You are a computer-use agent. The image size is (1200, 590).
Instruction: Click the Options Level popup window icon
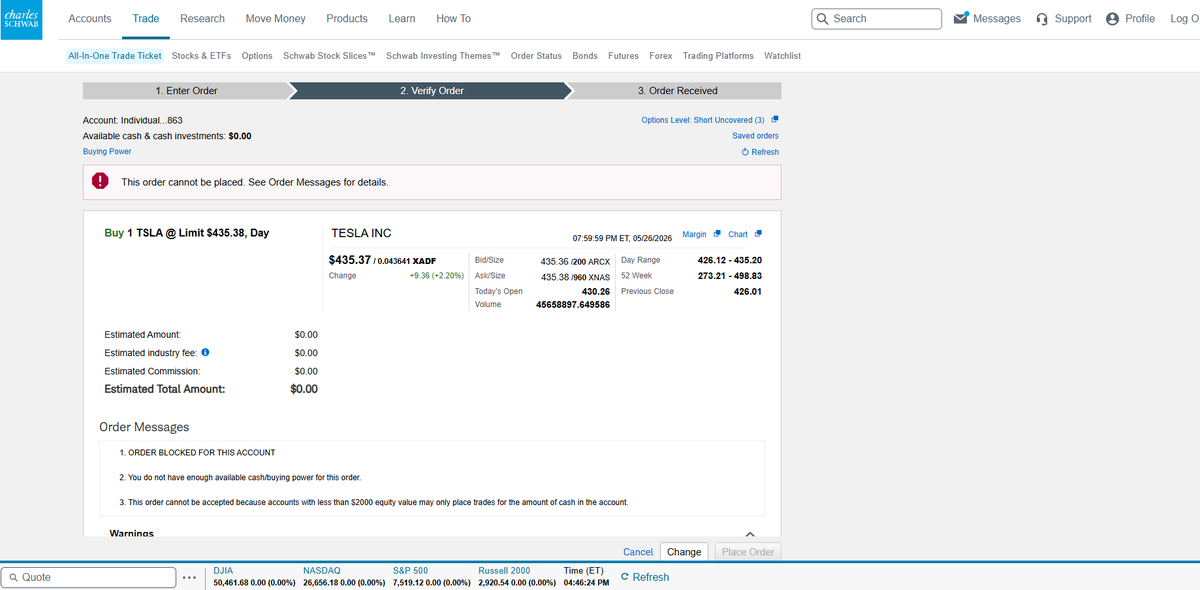pos(775,120)
